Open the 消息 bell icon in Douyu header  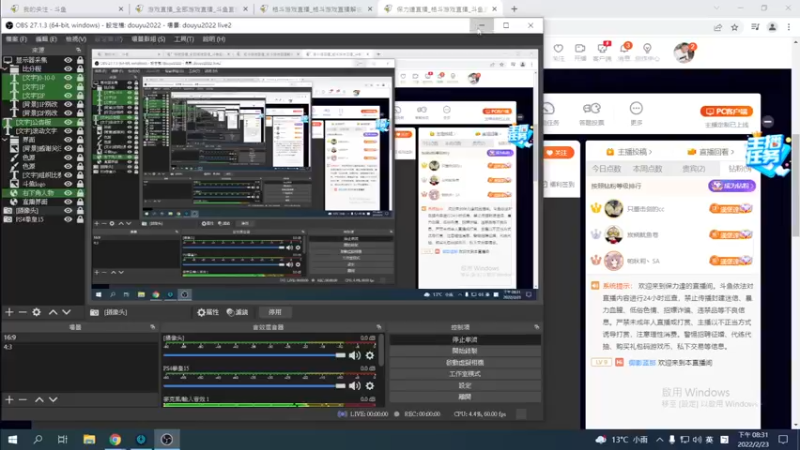pos(624,49)
